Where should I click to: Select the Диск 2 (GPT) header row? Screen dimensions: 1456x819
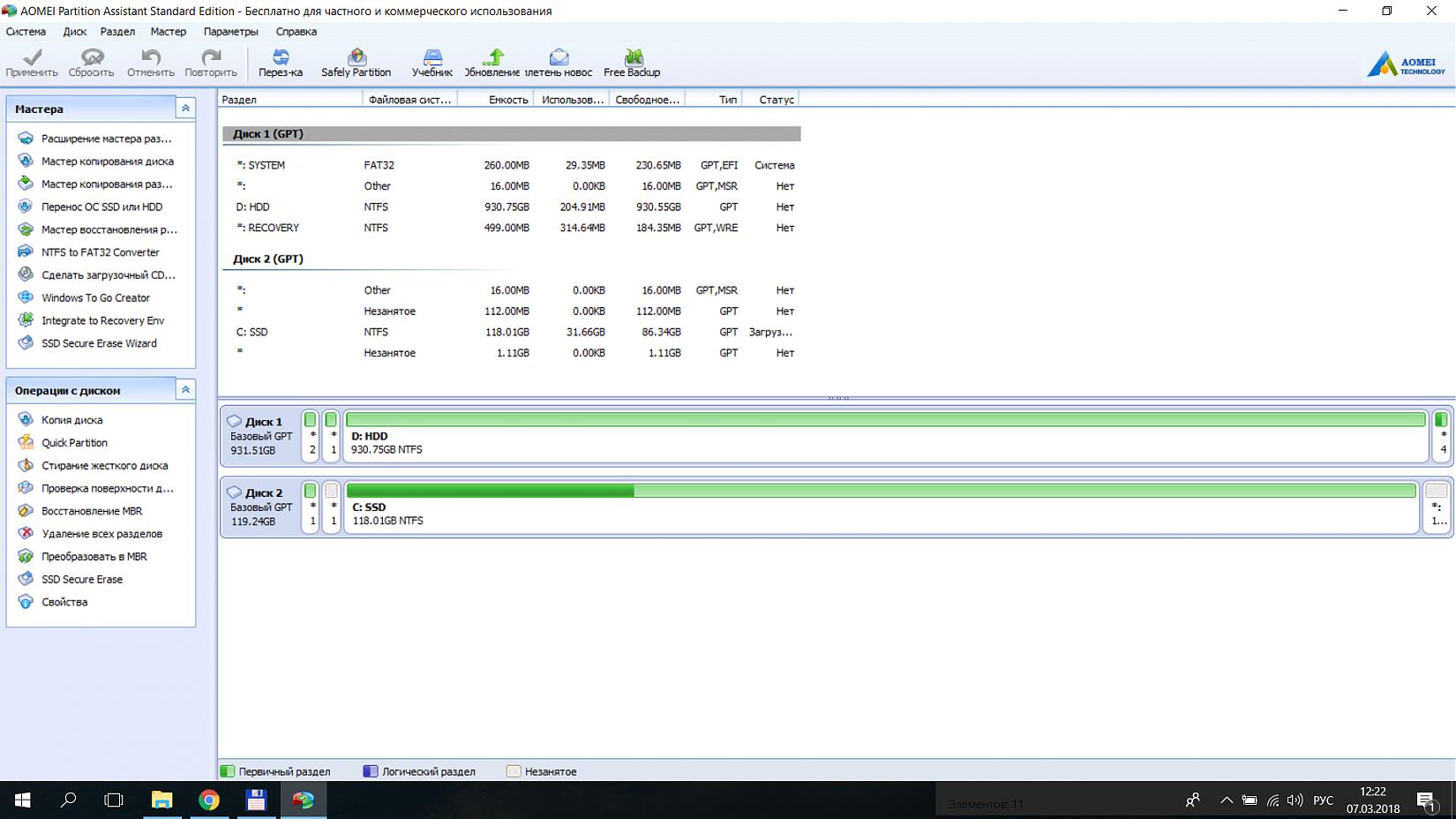[x=512, y=259]
